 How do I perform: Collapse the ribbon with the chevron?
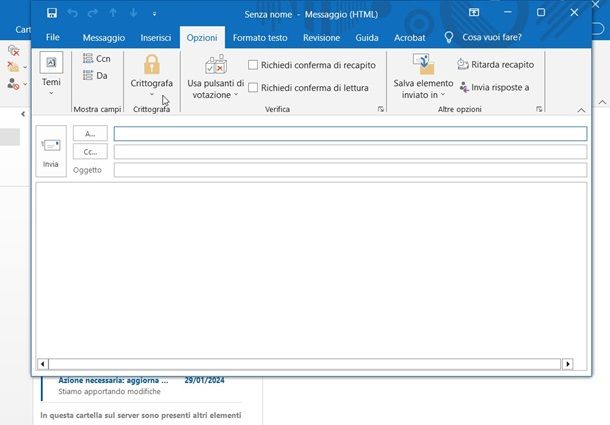pyautogui.click(x=581, y=111)
